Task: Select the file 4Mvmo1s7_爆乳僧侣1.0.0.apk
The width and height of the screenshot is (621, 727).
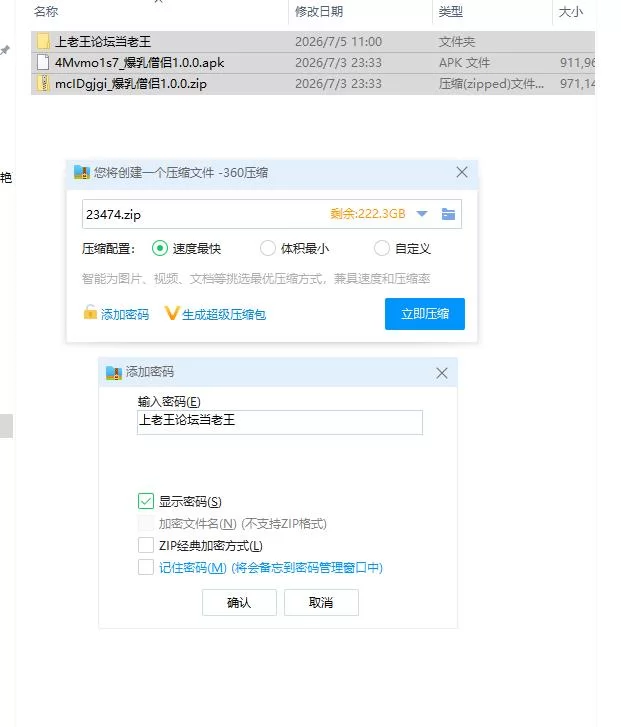Action: (x=313, y=63)
